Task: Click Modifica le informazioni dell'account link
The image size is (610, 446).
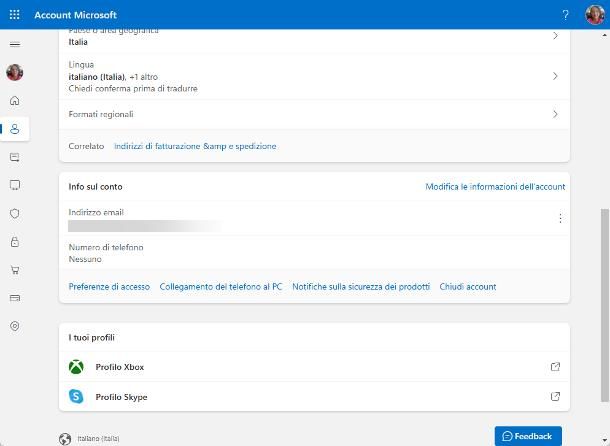Action: (495, 187)
